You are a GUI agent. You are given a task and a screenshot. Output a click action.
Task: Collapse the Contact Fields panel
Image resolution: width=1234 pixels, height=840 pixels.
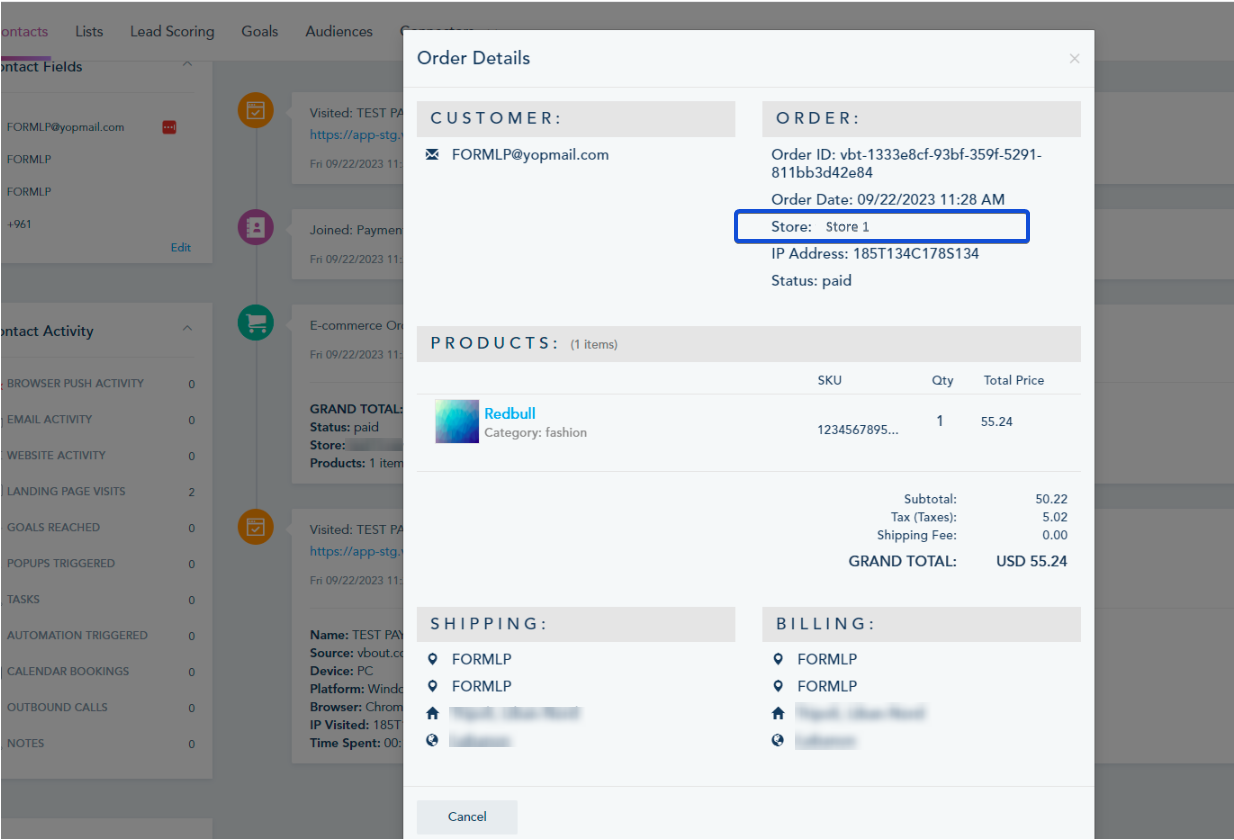pos(186,66)
